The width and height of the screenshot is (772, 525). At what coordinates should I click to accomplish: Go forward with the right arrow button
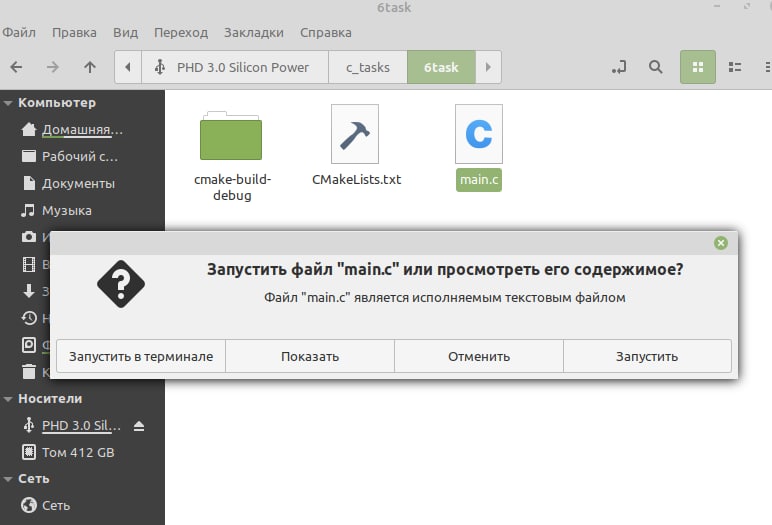click(53, 67)
